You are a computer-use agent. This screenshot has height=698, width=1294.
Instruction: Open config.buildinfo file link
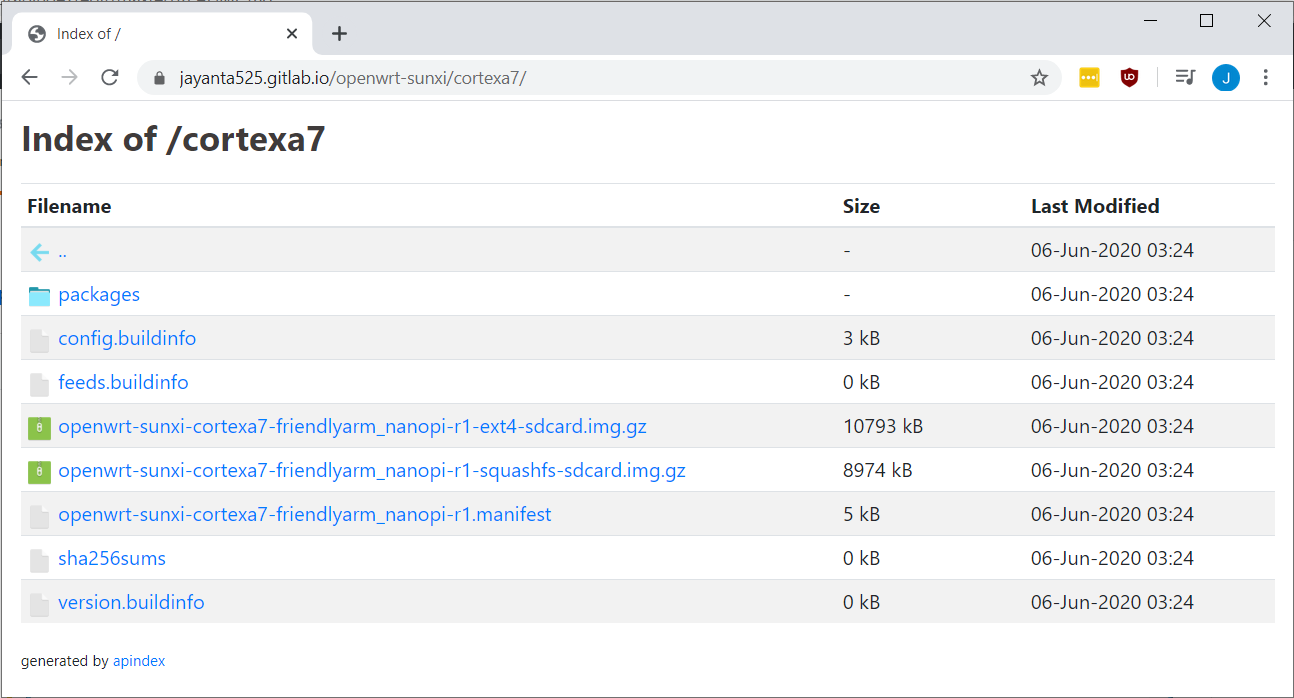pos(127,338)
